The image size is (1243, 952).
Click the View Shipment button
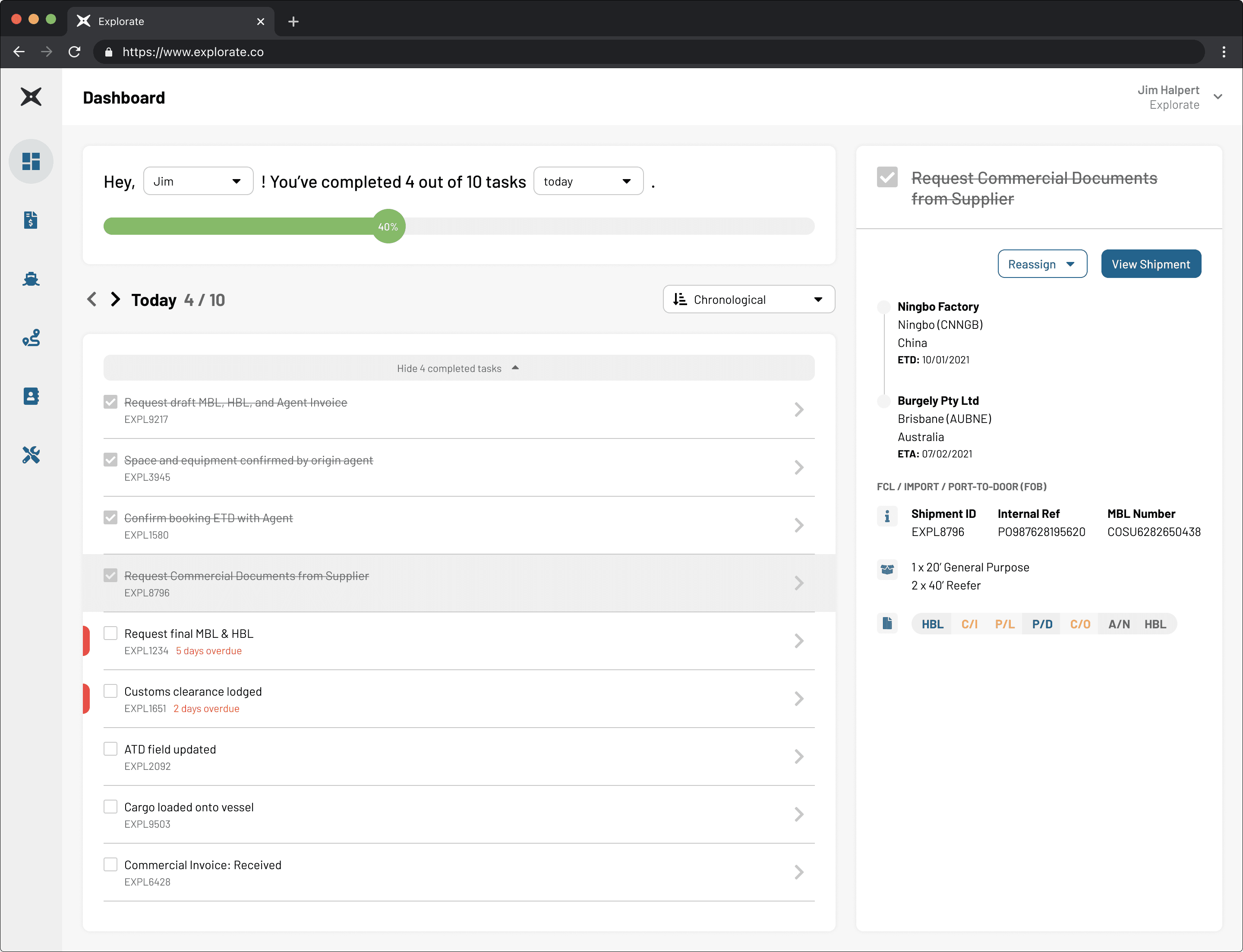pyautogui.click(x=1151, y=264)
